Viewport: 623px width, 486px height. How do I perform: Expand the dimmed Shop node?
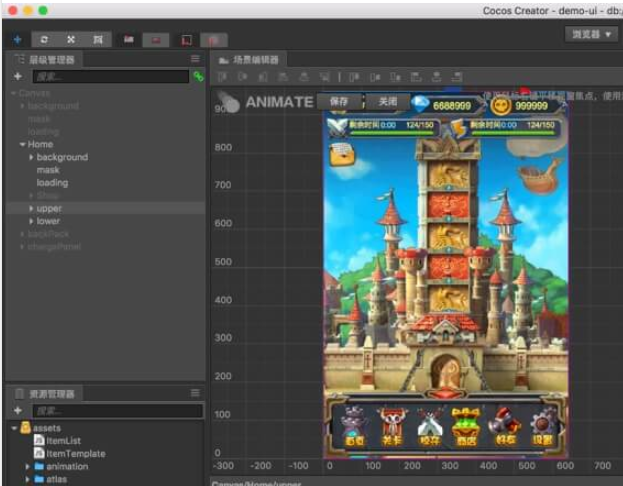(x=31, y=196)
